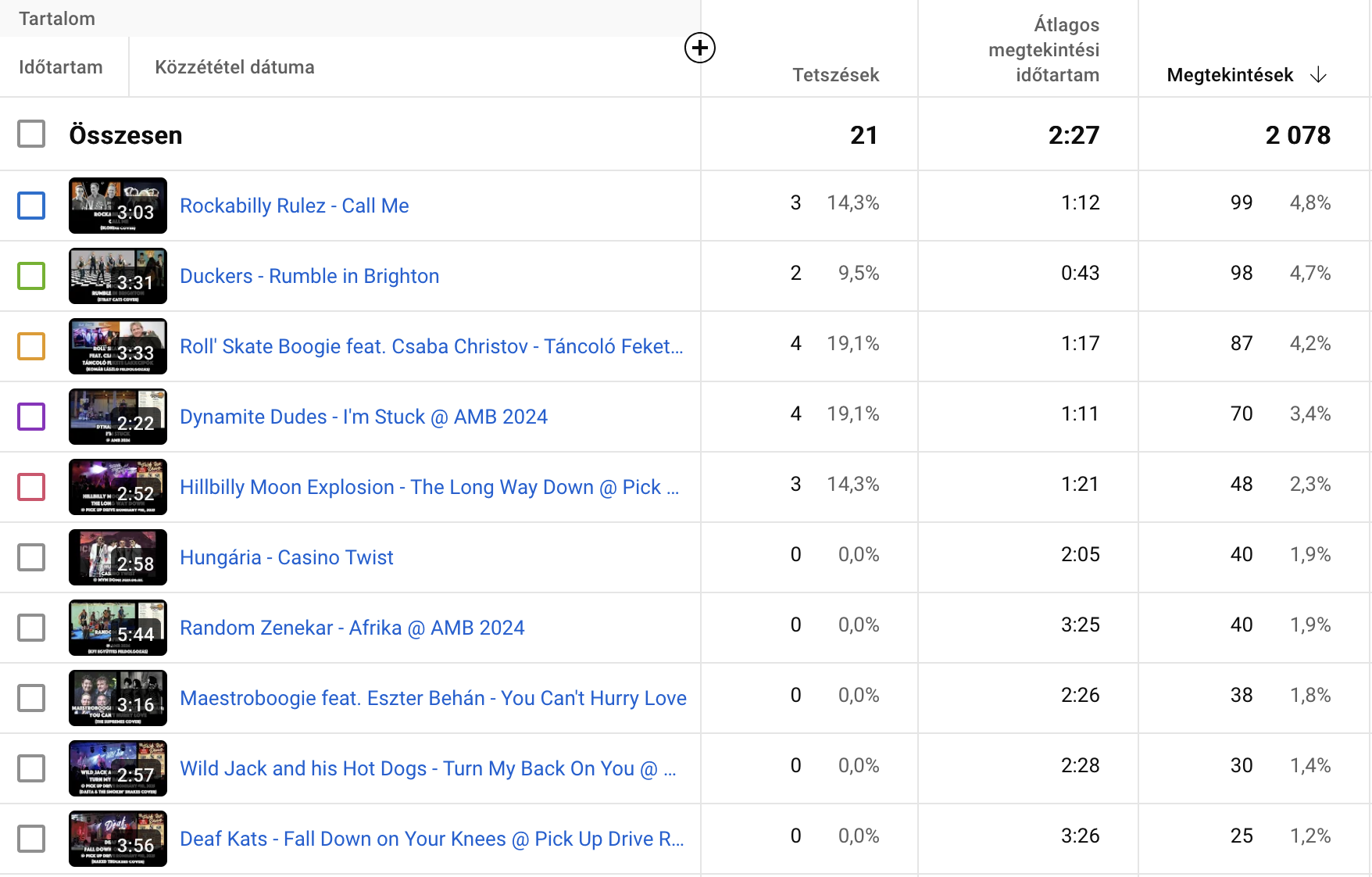The height and width of the screenshot is (877, 1372).
Task: Toggle purple checkbox for Dynamite Dudes
Action: pos(31,417)
